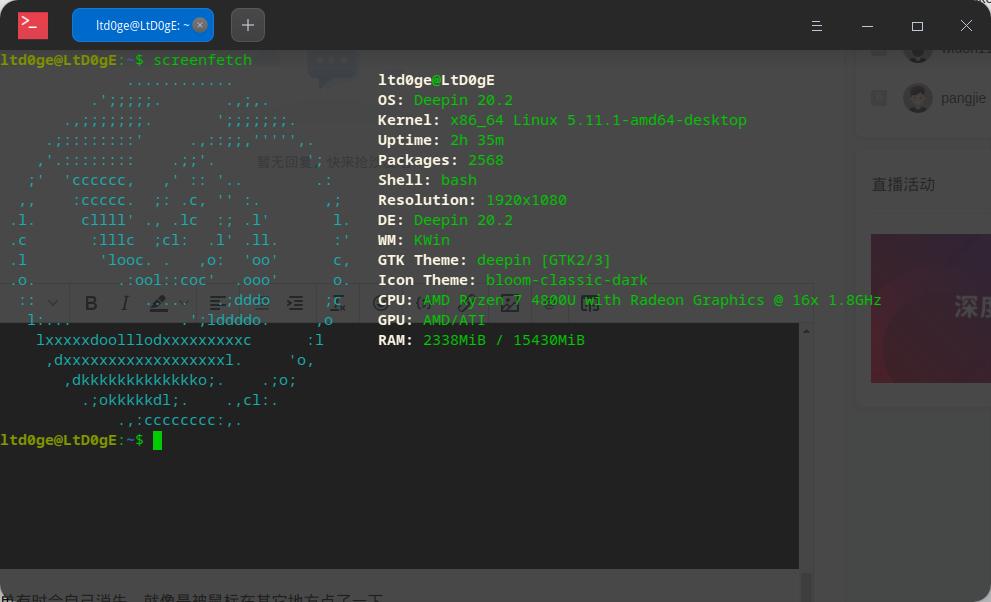
Task: Open highlight color dropdown in background editor
Action: click(184, 303)
